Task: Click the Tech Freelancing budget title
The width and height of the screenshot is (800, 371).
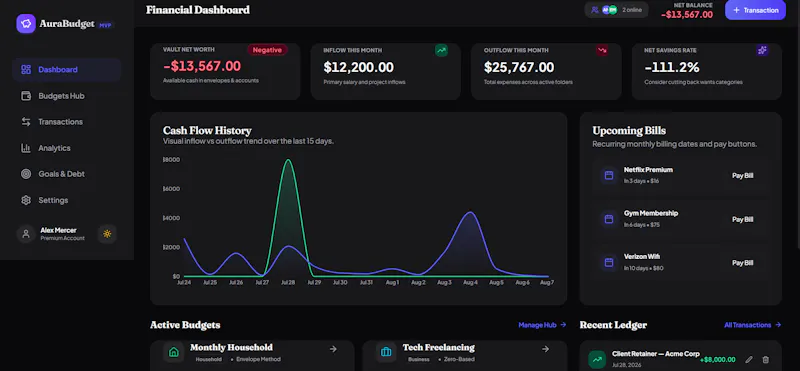Action: pos(439,348)
